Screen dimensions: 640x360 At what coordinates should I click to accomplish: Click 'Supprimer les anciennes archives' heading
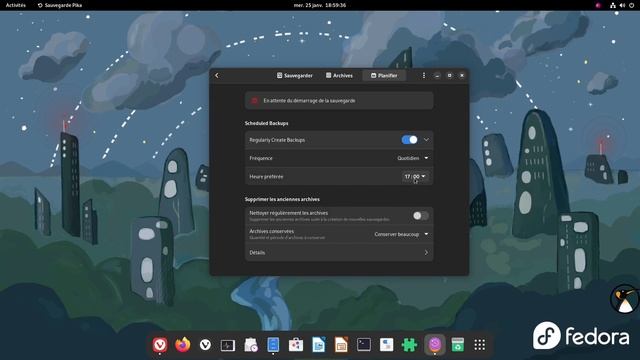282,199
